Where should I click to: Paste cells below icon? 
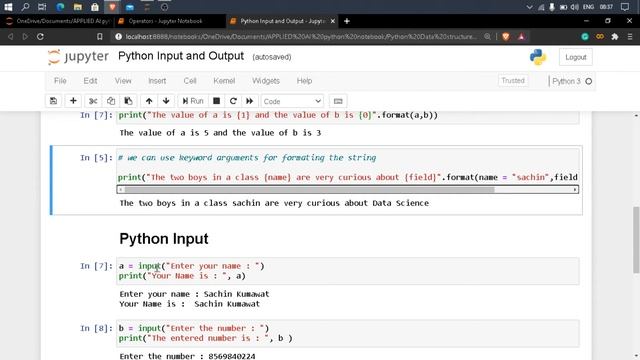(x=128, y=101)
